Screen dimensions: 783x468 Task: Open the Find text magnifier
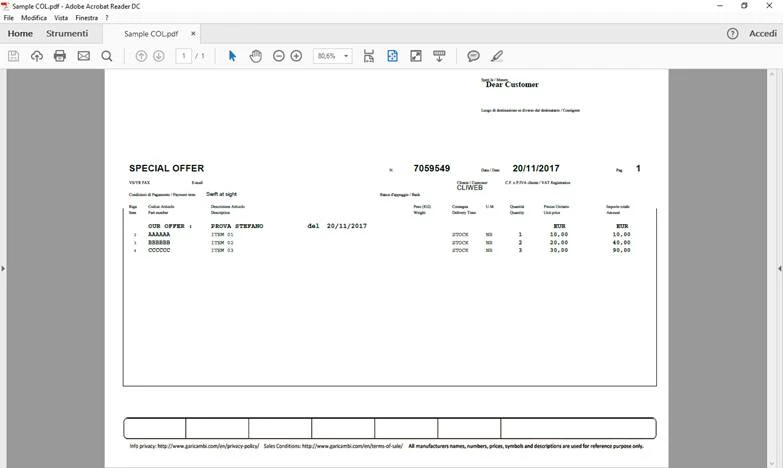pyautogui.click(x=106, y=56)
